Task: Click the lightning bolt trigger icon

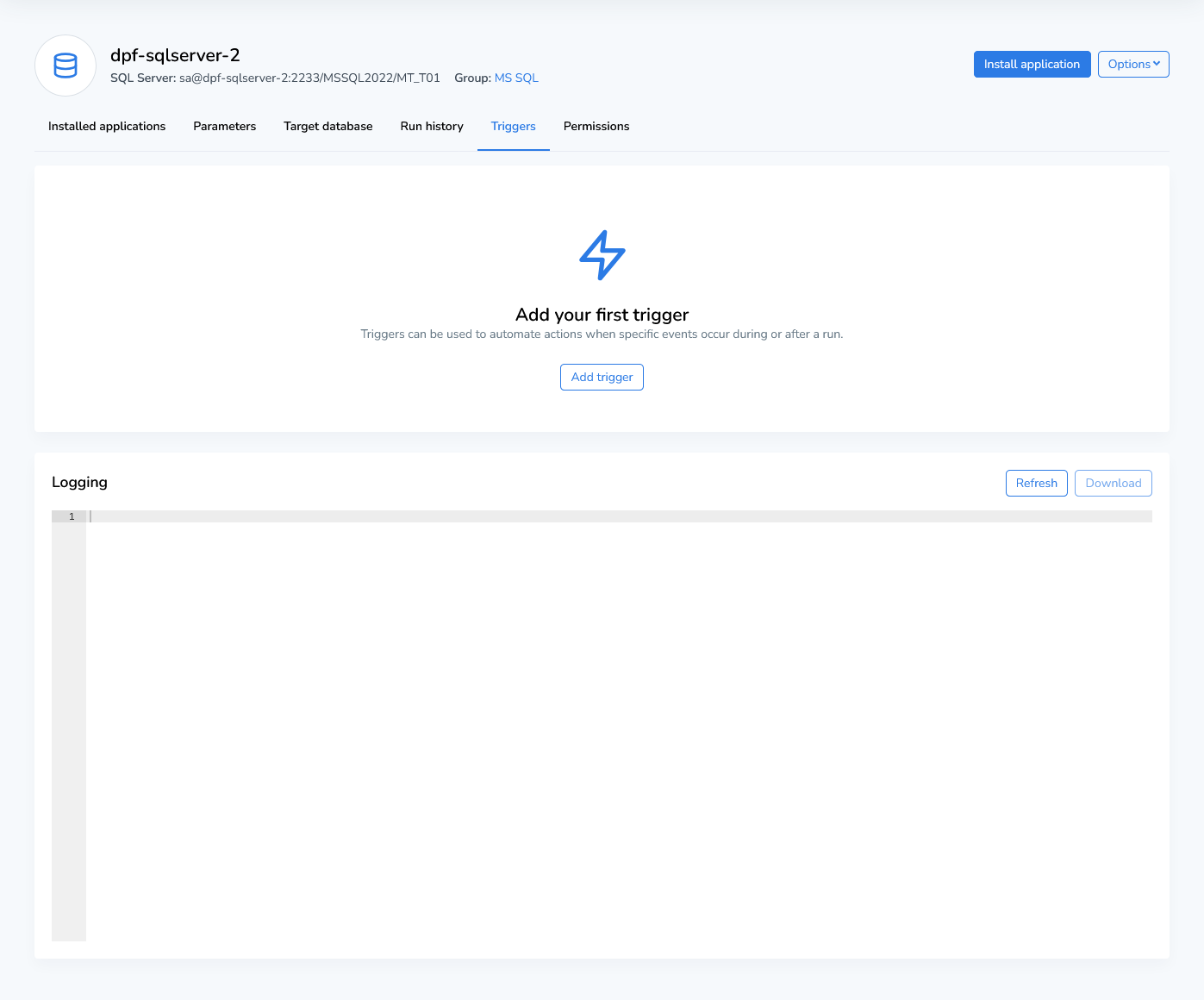Action: point(602,255)
